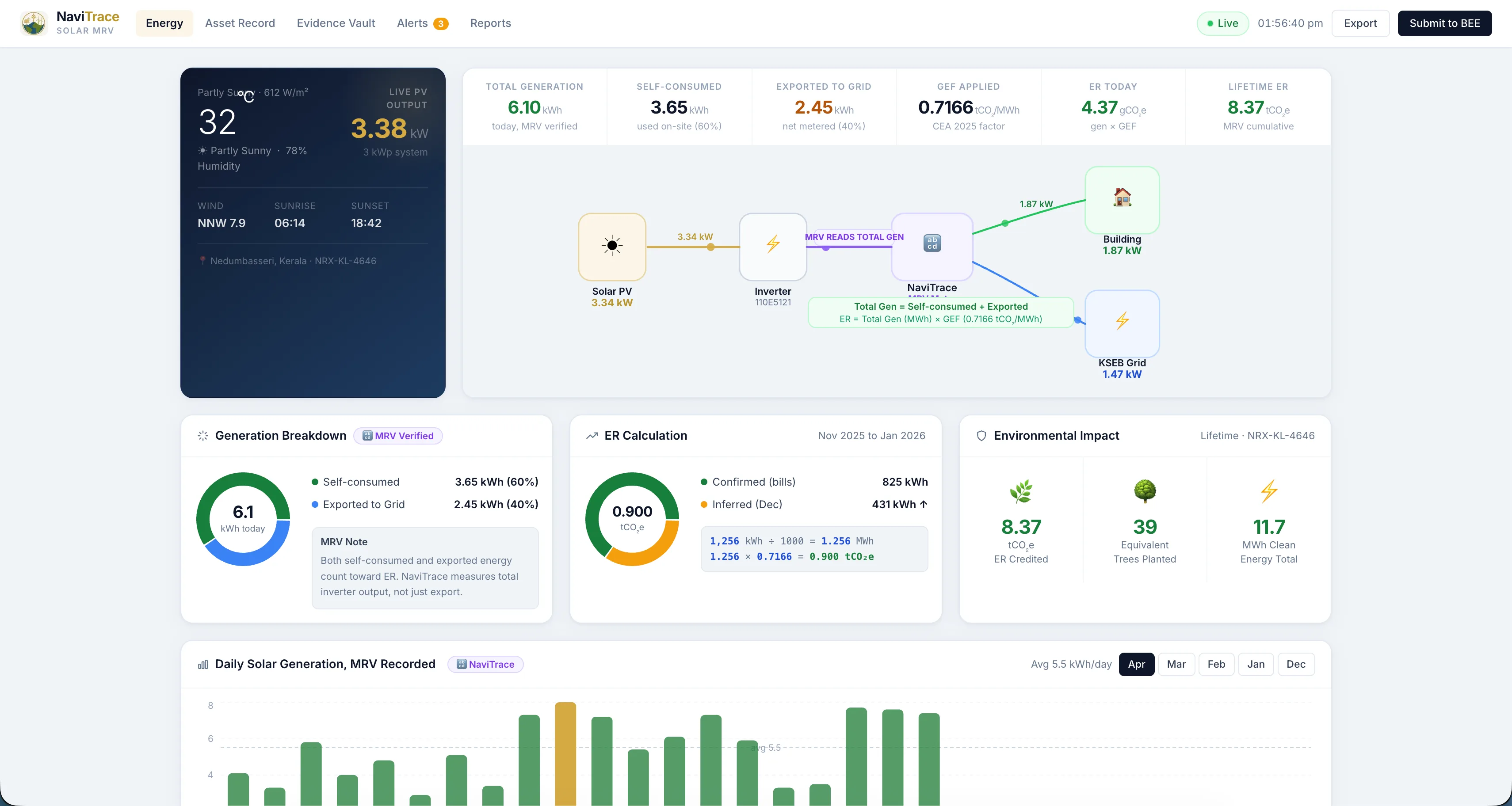Click the location pin icon near Nedumbasseri
Viewport: 1512px width, 806px height.
tap(202, 260)
